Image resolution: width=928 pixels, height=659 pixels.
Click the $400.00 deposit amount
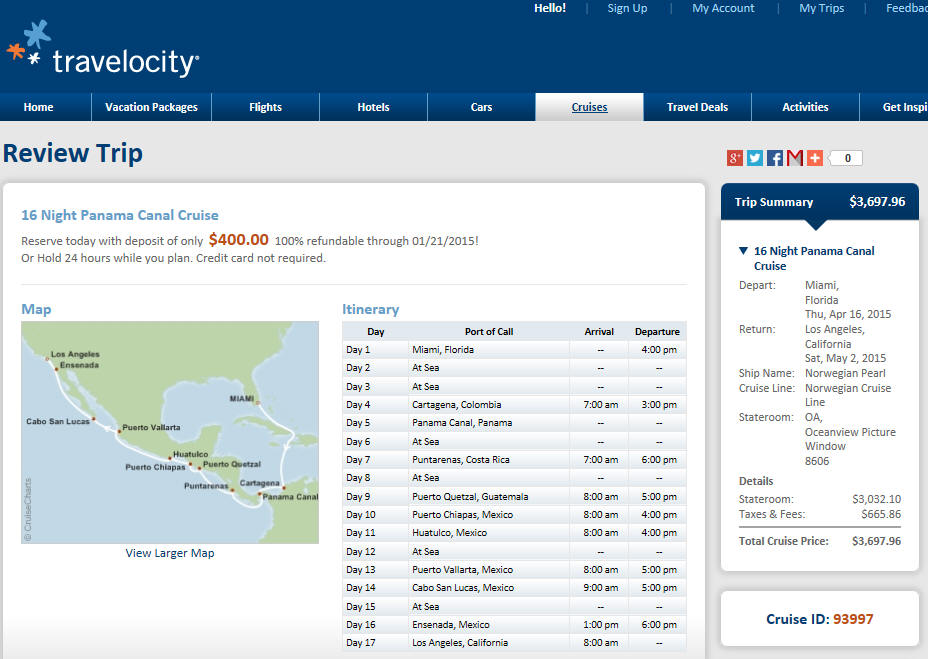click(239, 240)
